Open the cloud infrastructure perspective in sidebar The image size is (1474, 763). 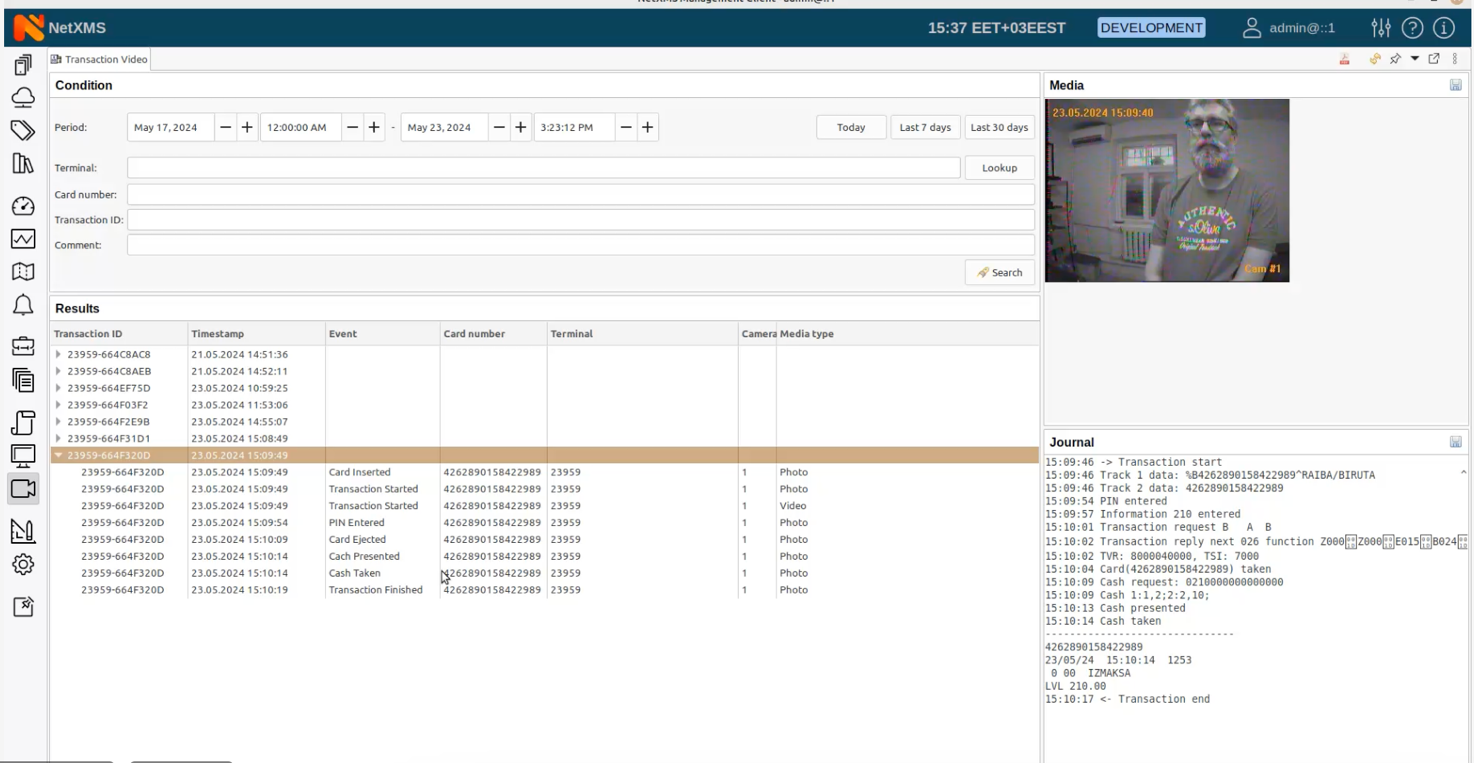coord(23,97)
